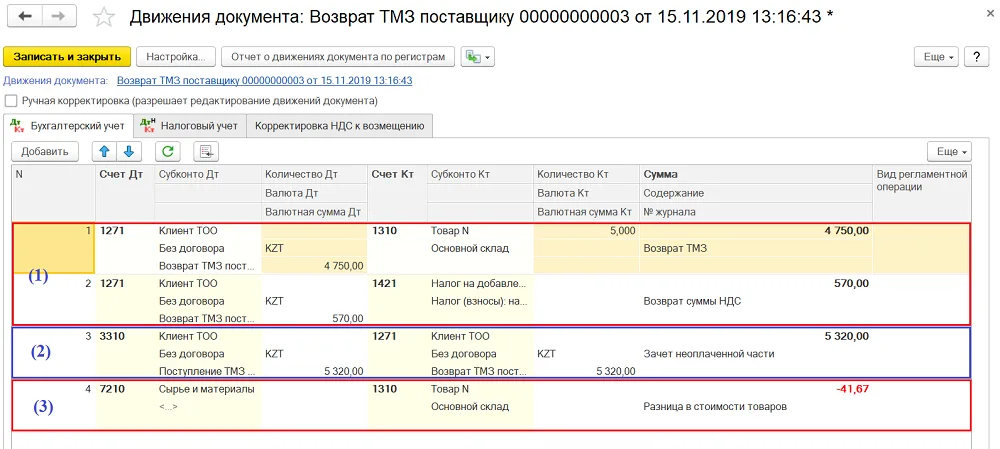Open help with the question mark button
The width and height of the screenshot is (1000, 449).
tap(976, 57)
